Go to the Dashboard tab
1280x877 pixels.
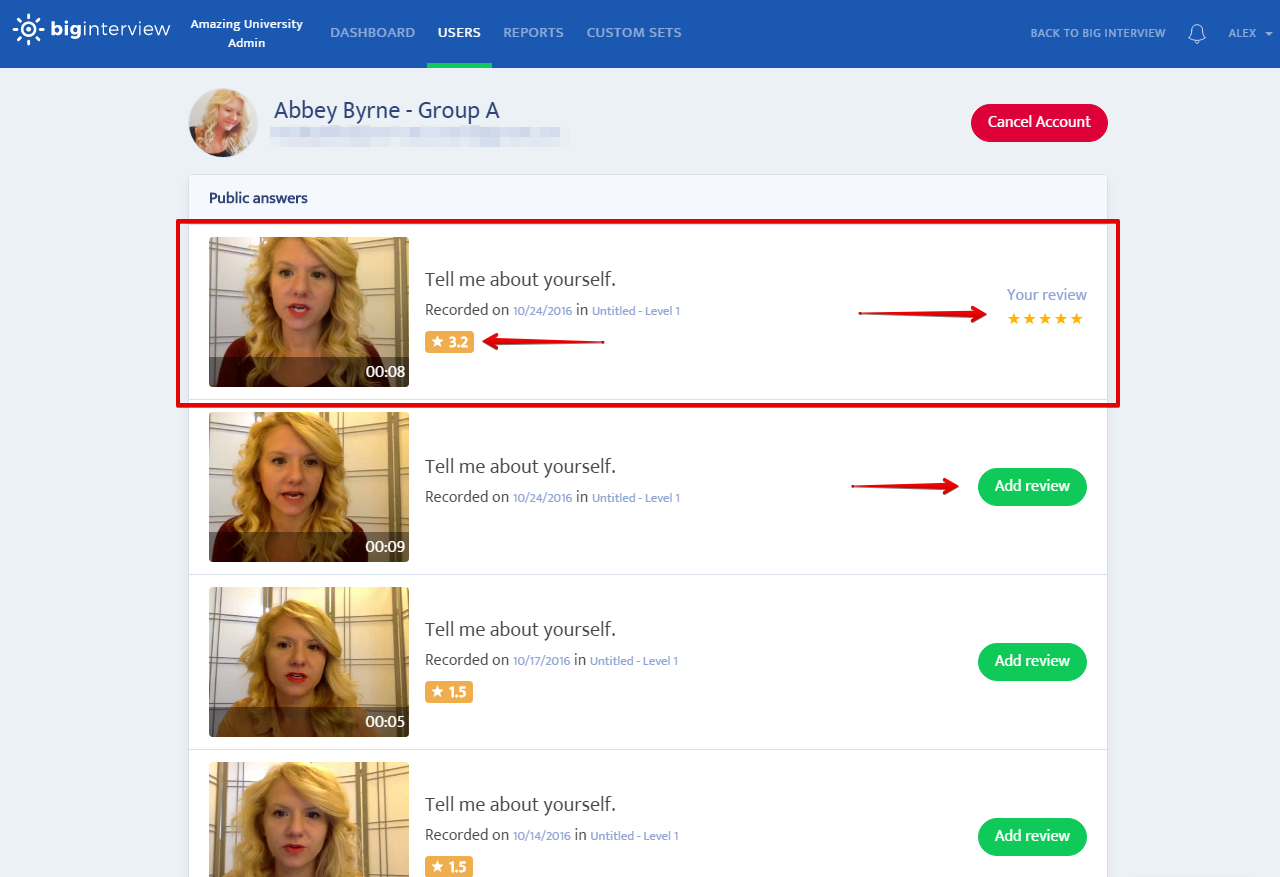[372, 33]
